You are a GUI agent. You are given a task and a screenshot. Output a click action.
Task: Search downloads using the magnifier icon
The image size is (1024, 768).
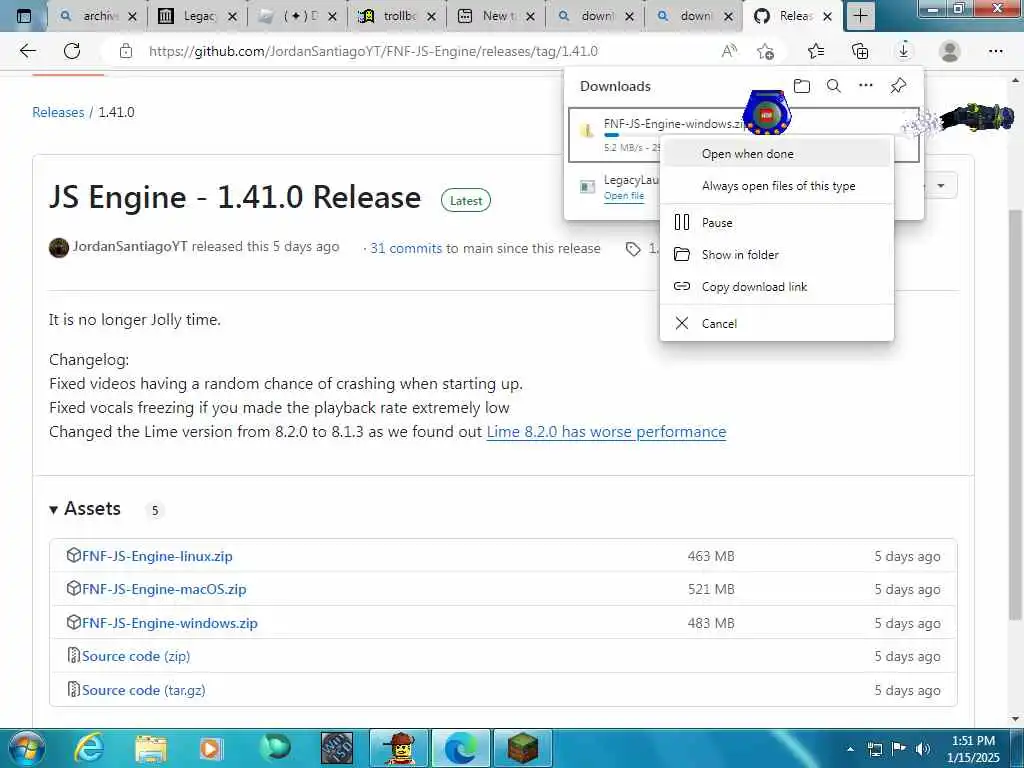834,86
